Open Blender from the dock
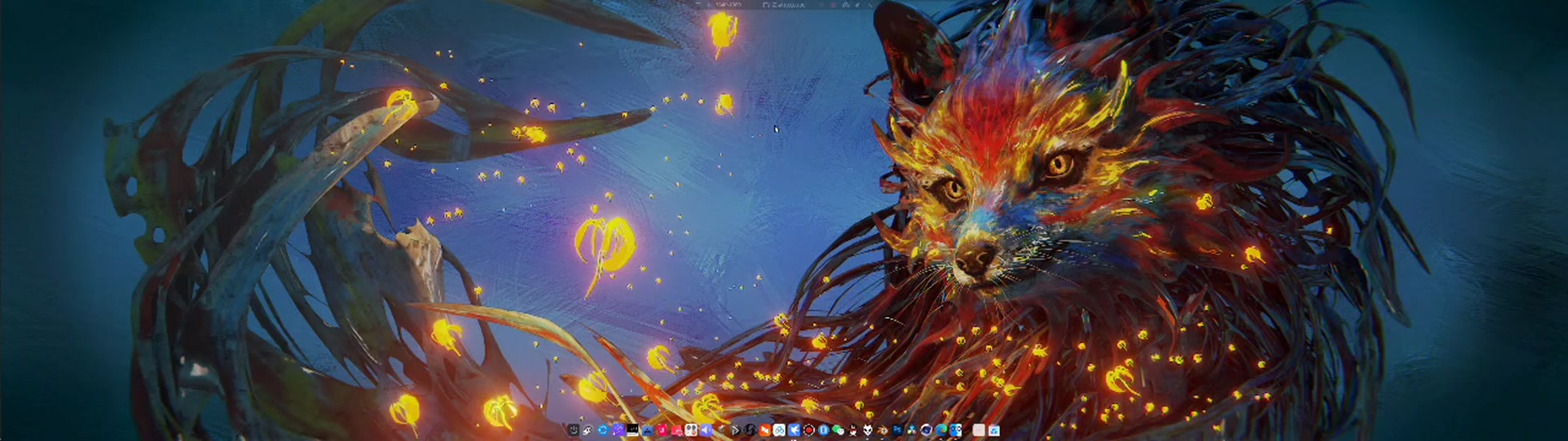The width and height of the screenshot is (1568, 441). [883, 430]
